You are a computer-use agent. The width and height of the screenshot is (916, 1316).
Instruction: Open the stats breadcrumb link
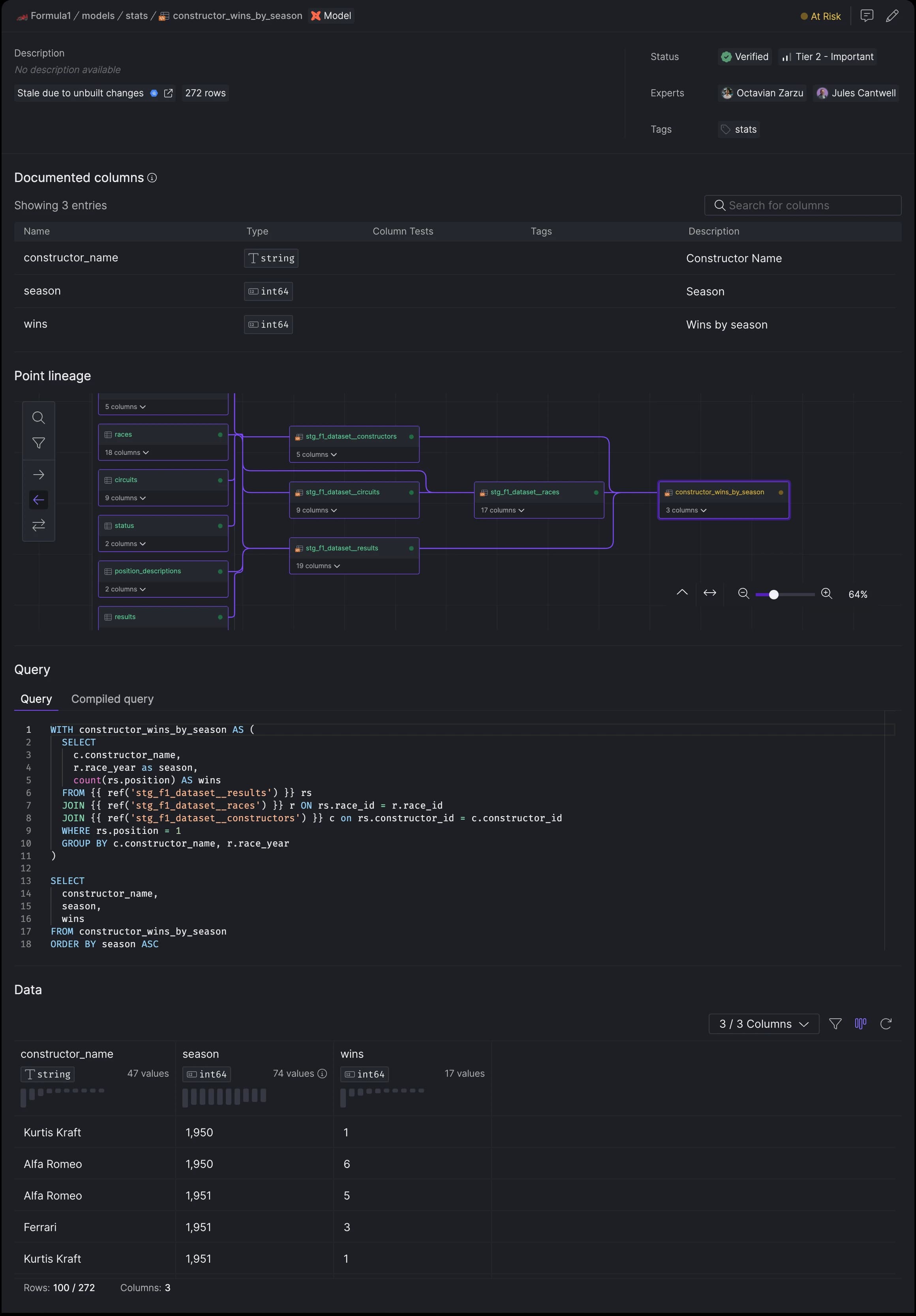point(137,16)
